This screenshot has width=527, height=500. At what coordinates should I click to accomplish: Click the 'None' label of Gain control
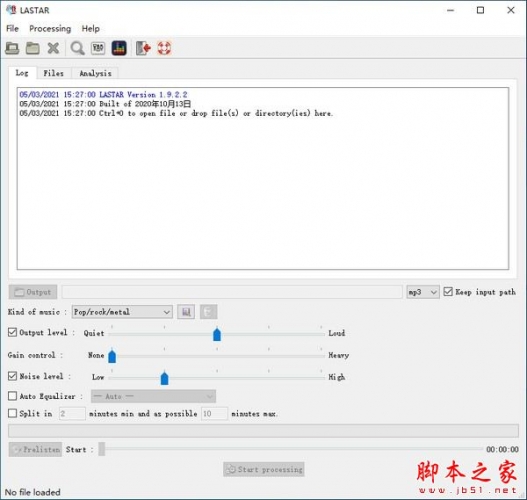tap(96, 355)
